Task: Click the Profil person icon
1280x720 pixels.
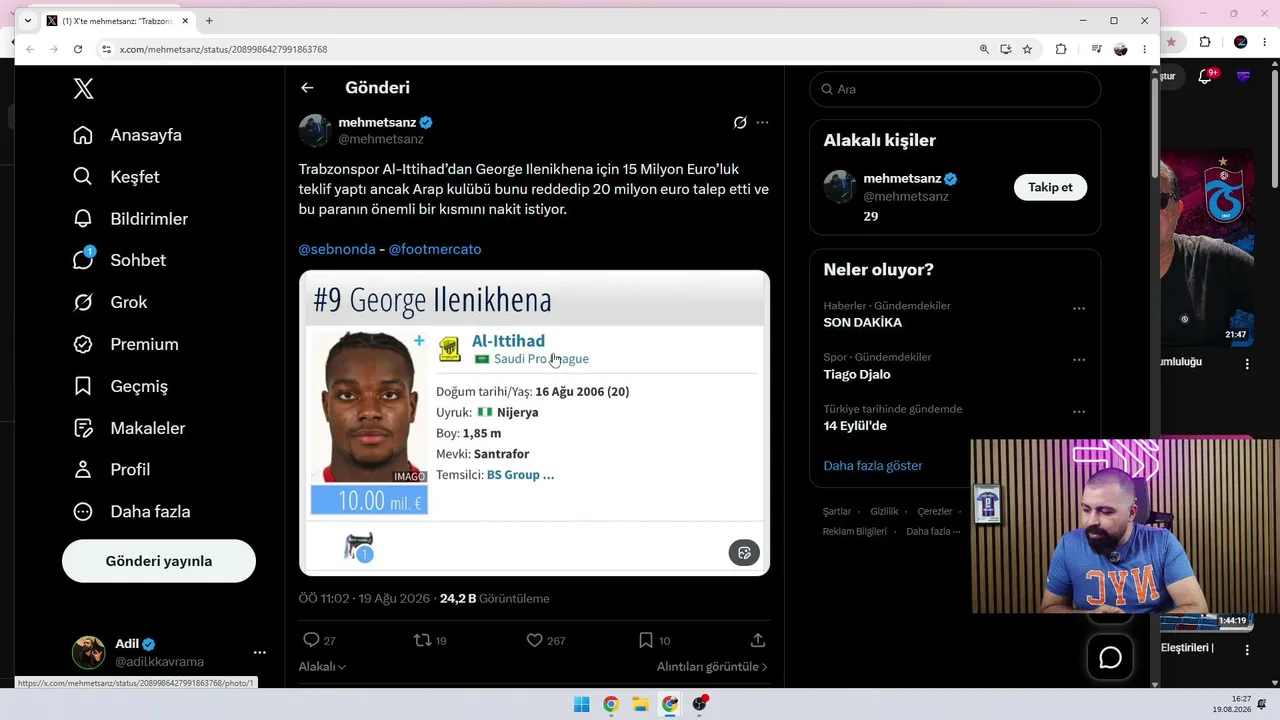Action: pos(83,469)
